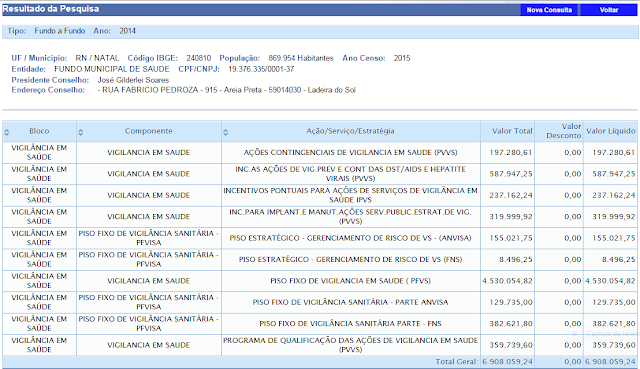Click Valor Total 8.496,25
Viewport: 640px width, 369px height.
tap(516, 259)
